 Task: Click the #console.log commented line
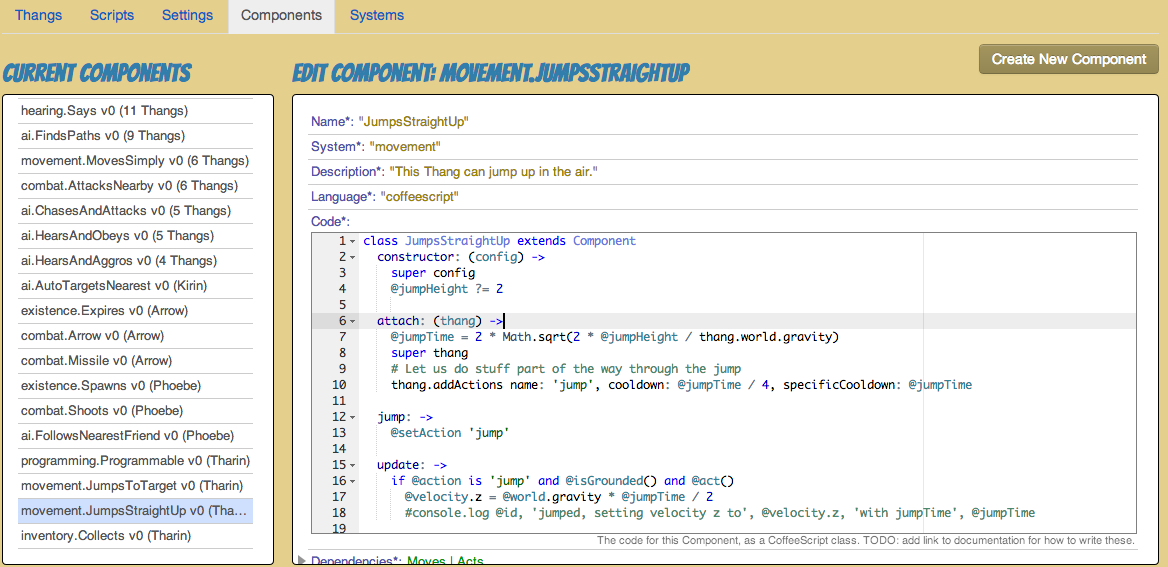[x=720, y=513]
